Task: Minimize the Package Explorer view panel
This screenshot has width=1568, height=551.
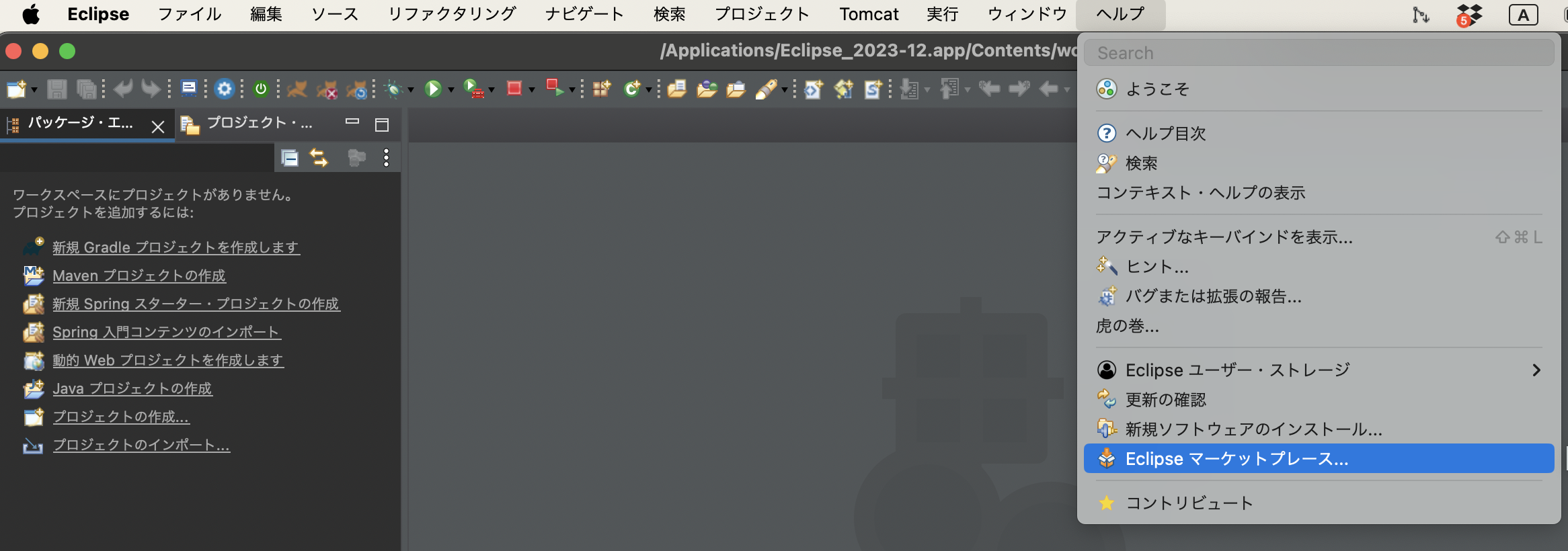Action: tap(352, 122)
